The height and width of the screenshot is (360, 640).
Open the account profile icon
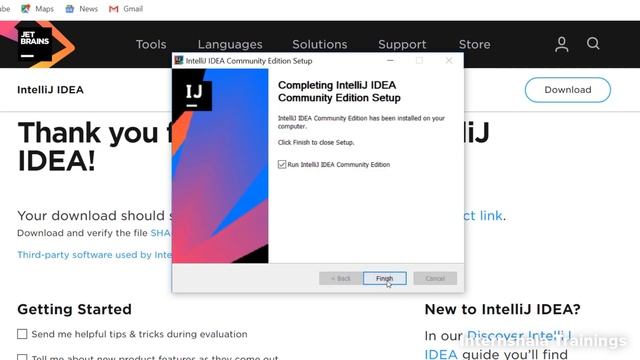coord(562,44)
